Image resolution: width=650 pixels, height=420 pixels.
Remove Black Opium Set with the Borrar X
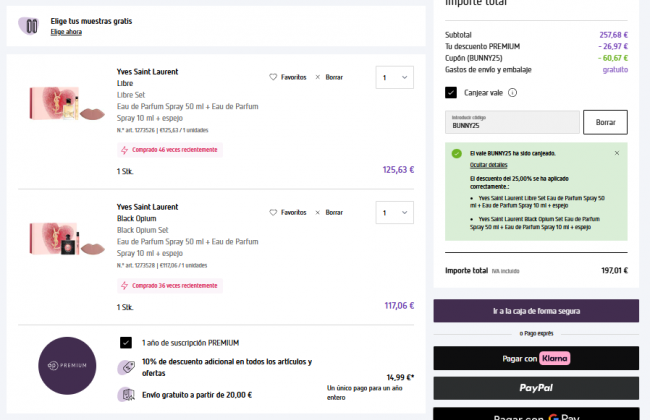click(318, 212)
